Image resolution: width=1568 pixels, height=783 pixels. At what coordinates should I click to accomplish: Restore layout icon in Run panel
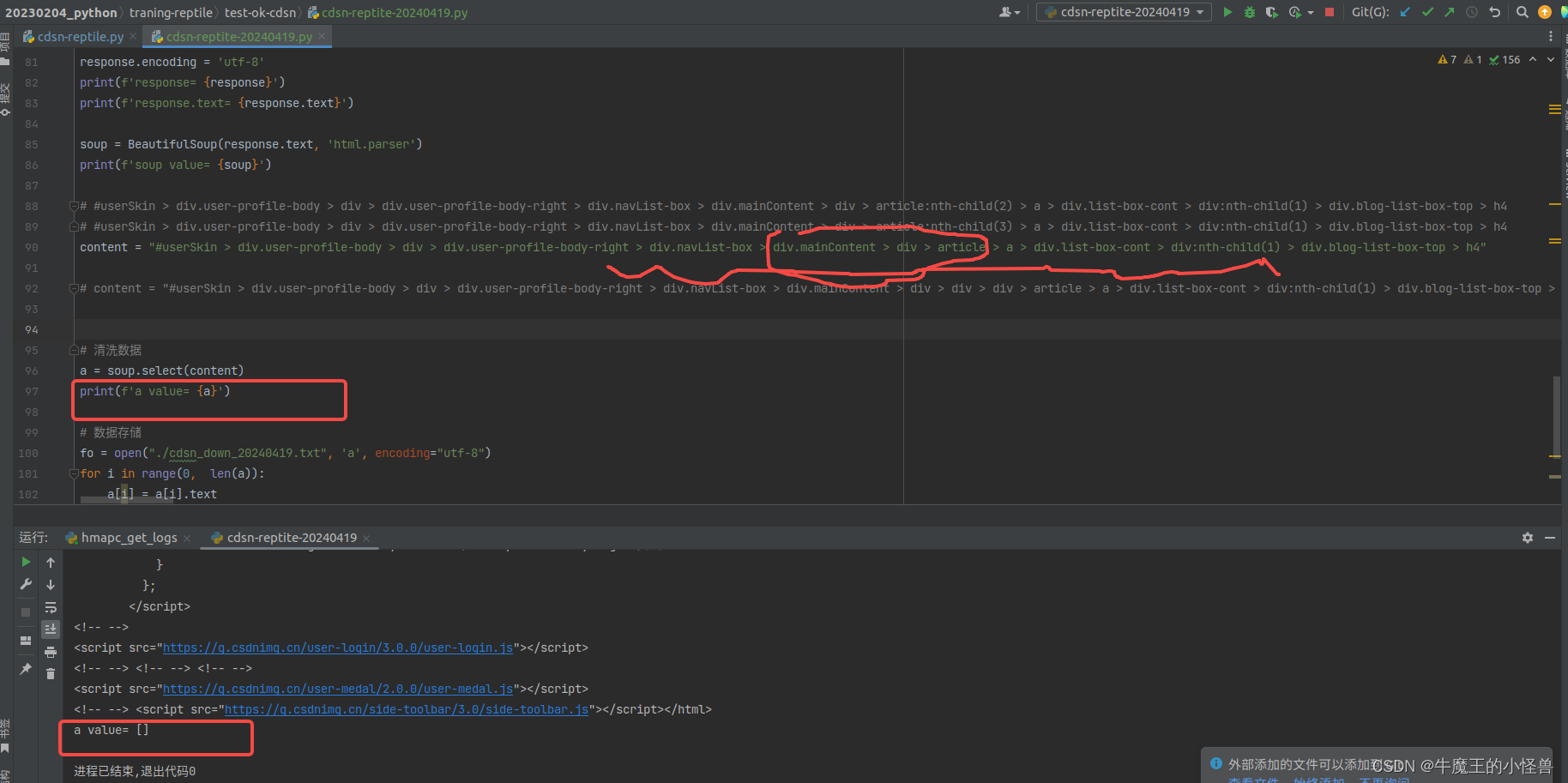(x=26, y=640)
